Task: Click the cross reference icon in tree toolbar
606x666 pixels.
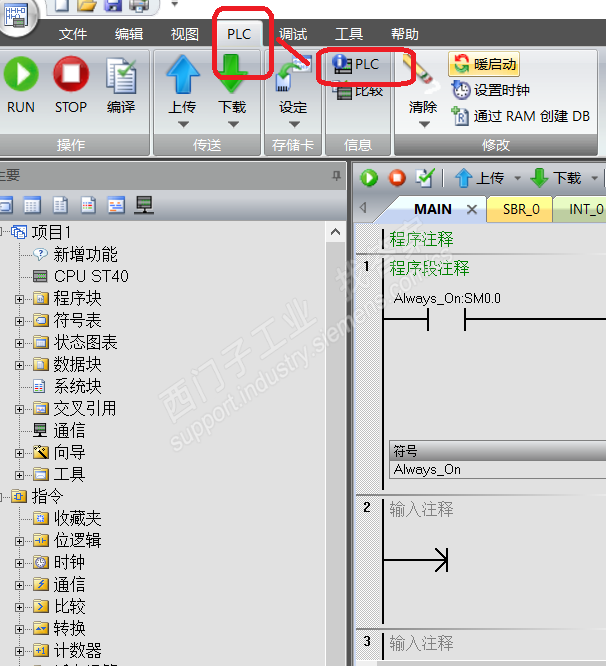Action: [x=116, y=205]
